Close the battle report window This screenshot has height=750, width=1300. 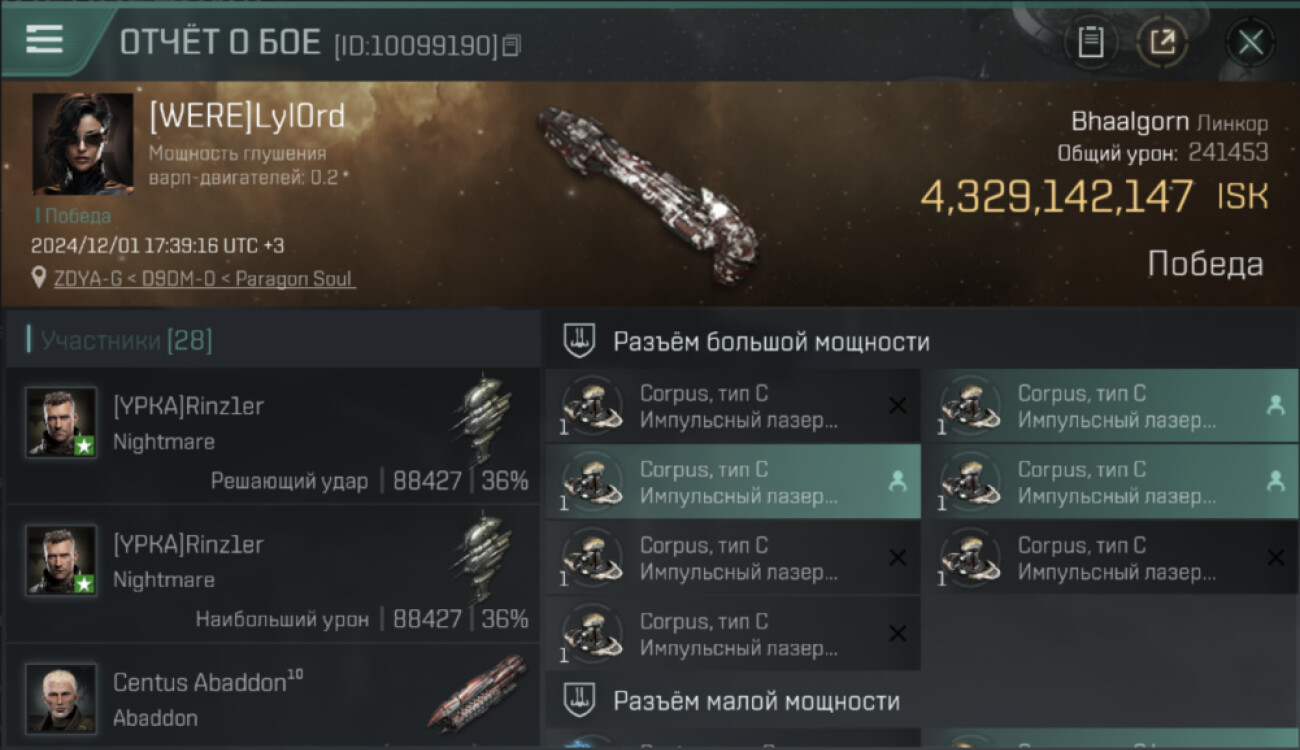pos(1250,42)
